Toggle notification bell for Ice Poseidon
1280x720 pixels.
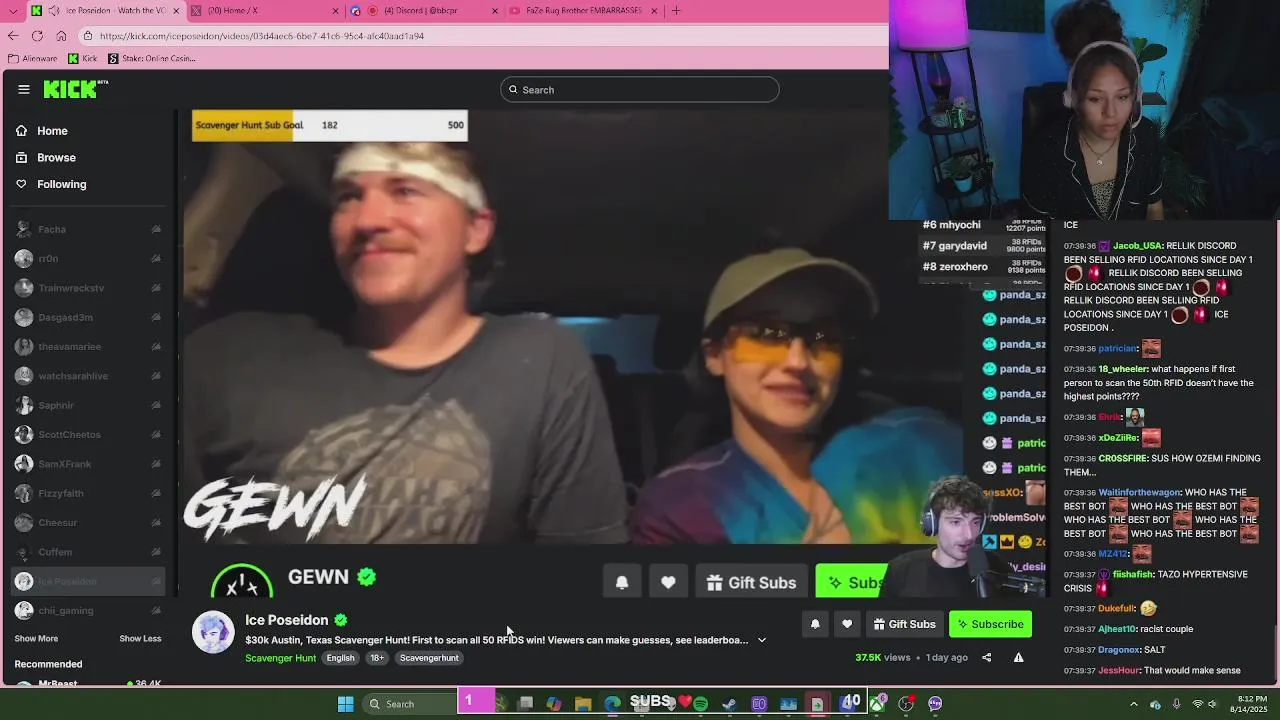(x=815, y=624)
